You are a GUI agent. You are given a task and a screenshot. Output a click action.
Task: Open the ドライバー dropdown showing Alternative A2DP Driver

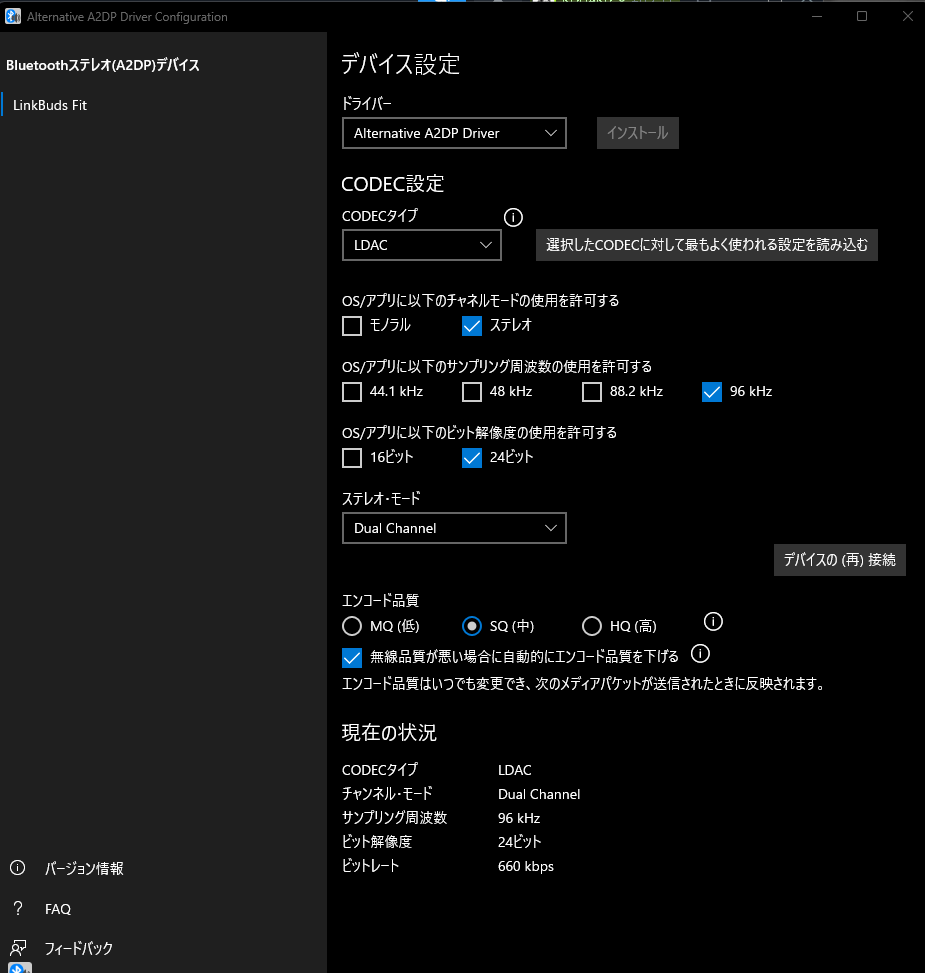pos(454,133)
